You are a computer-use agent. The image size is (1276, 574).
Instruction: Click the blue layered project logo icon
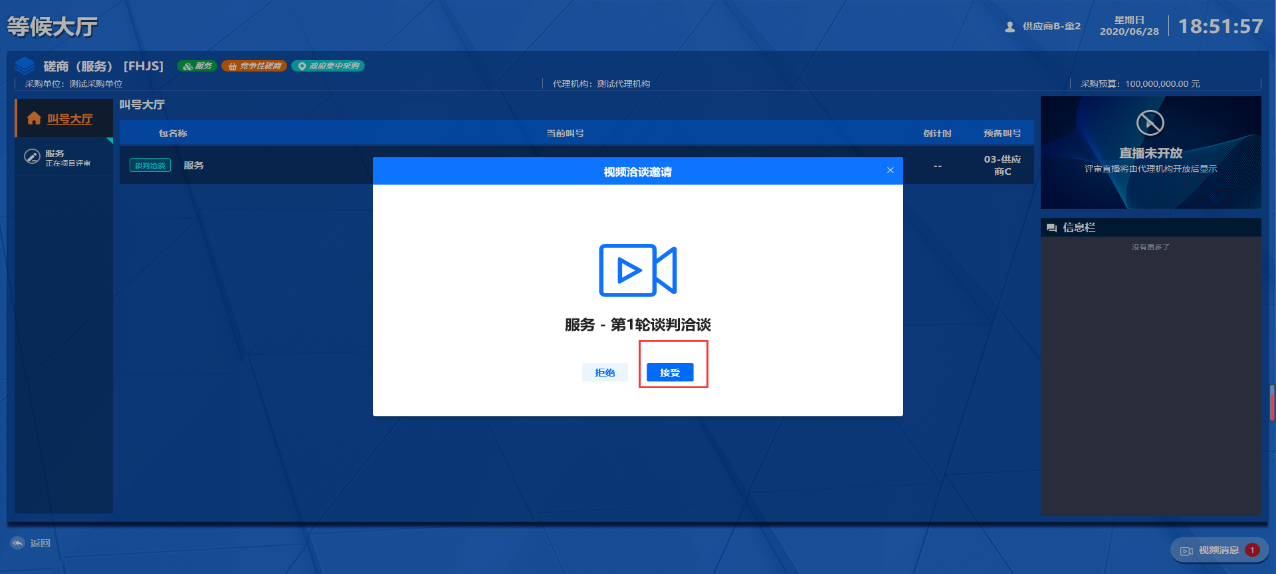click(x=24, y=66)
